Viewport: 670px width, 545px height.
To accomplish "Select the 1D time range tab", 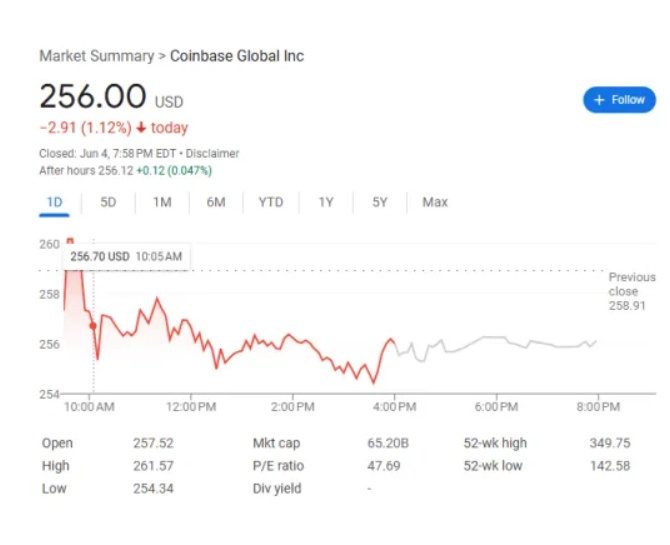I will click(54, 202).
